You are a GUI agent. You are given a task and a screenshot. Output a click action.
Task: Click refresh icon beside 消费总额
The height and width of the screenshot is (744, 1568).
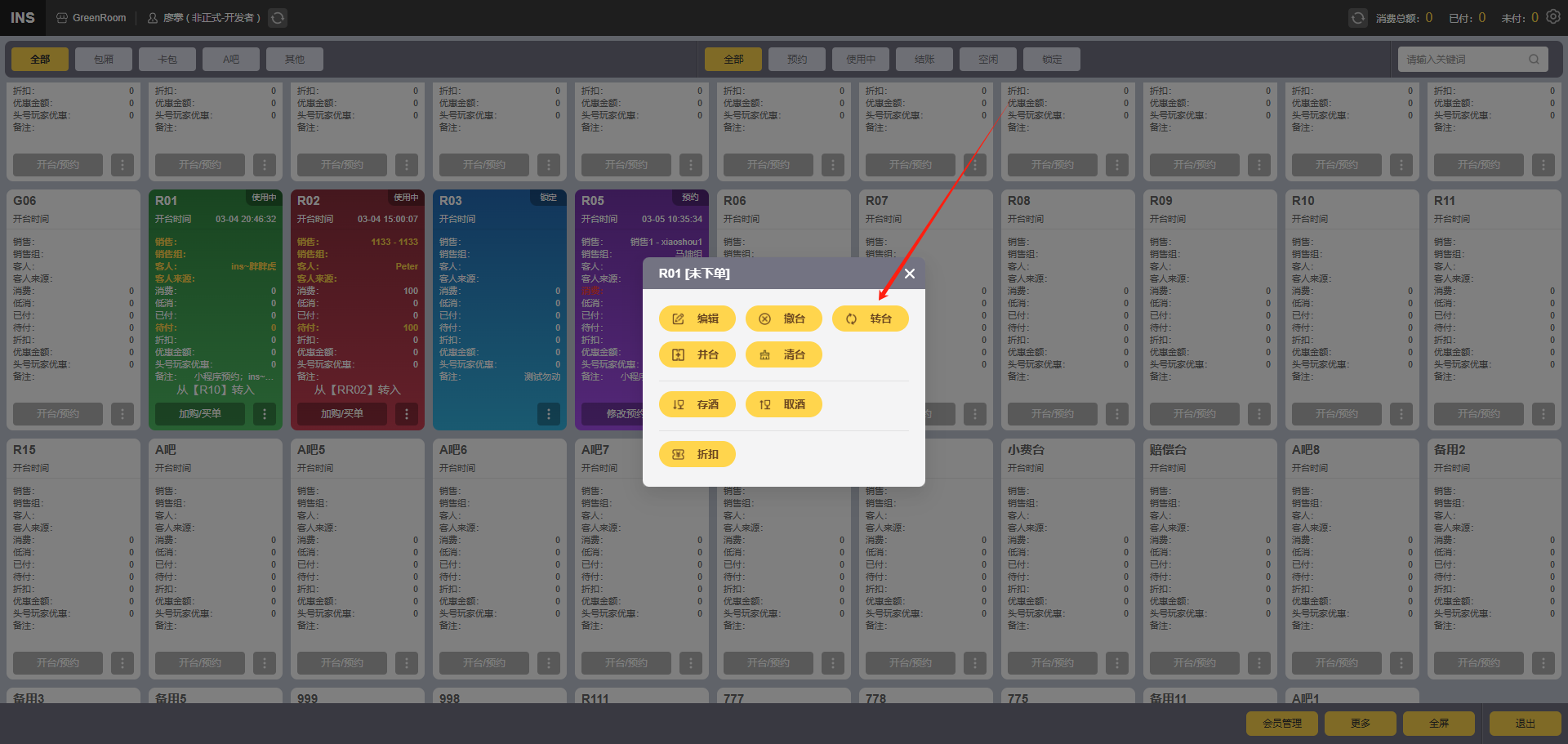(x=1357, y=18)
